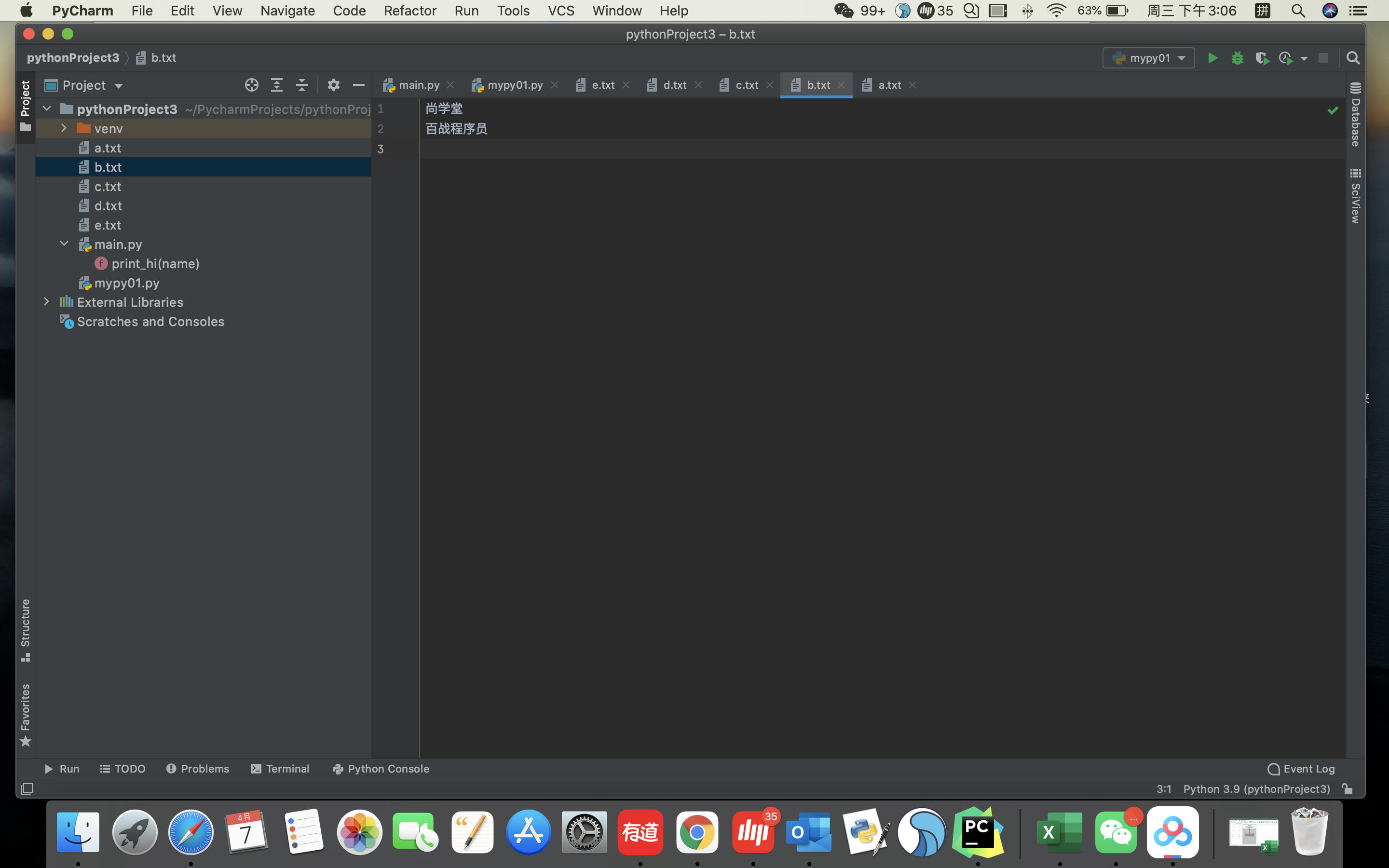This screenshot has height=868, width=1389.
Task: Toggle tool window bars icon in status bar
Action: pos(27,789)
